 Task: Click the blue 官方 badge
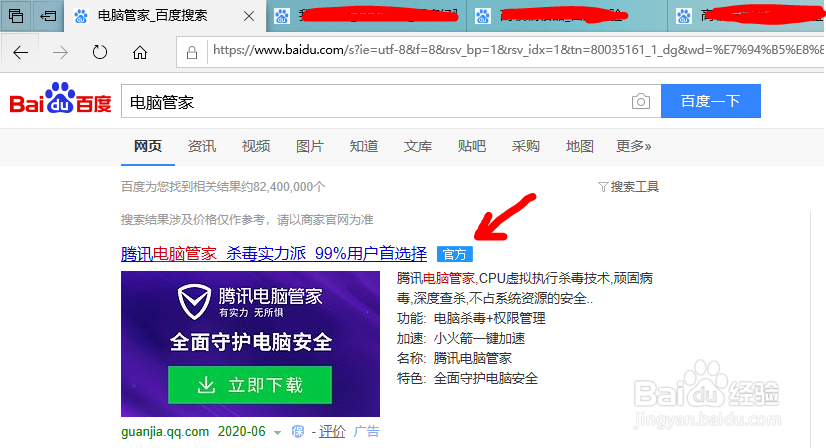455,254
